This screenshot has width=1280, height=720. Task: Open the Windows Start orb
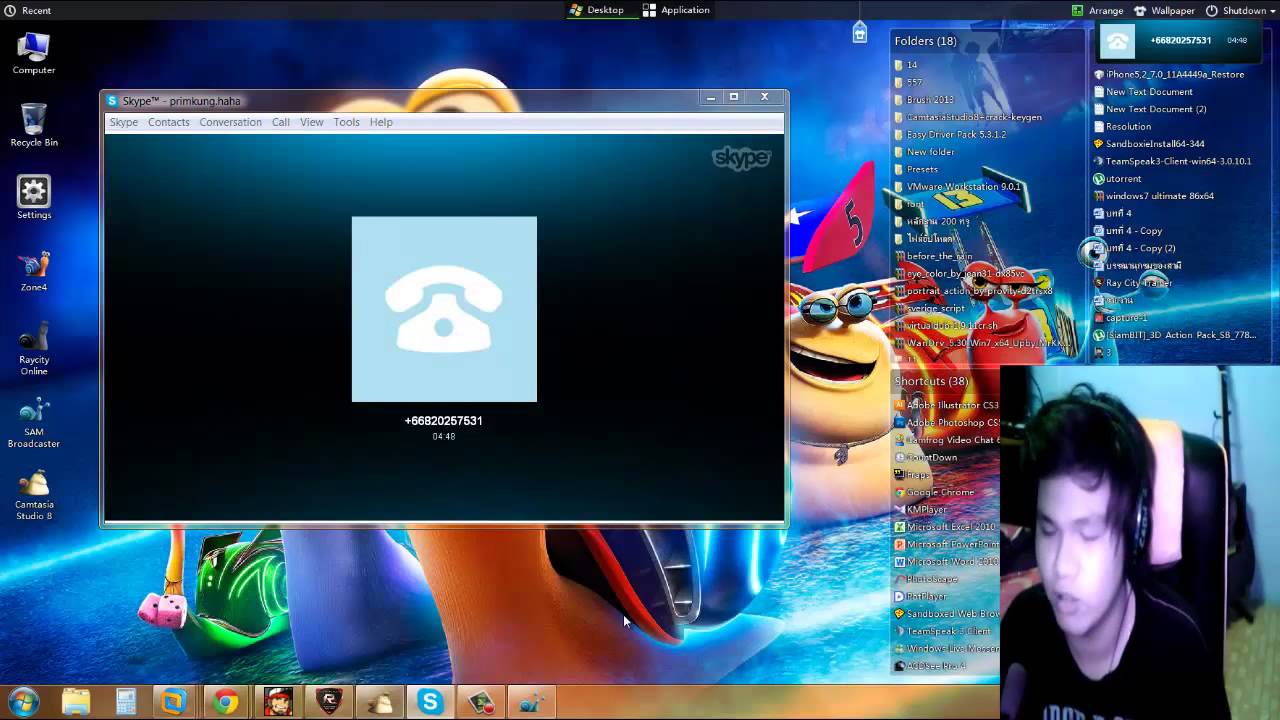click(x=24, y=702)
